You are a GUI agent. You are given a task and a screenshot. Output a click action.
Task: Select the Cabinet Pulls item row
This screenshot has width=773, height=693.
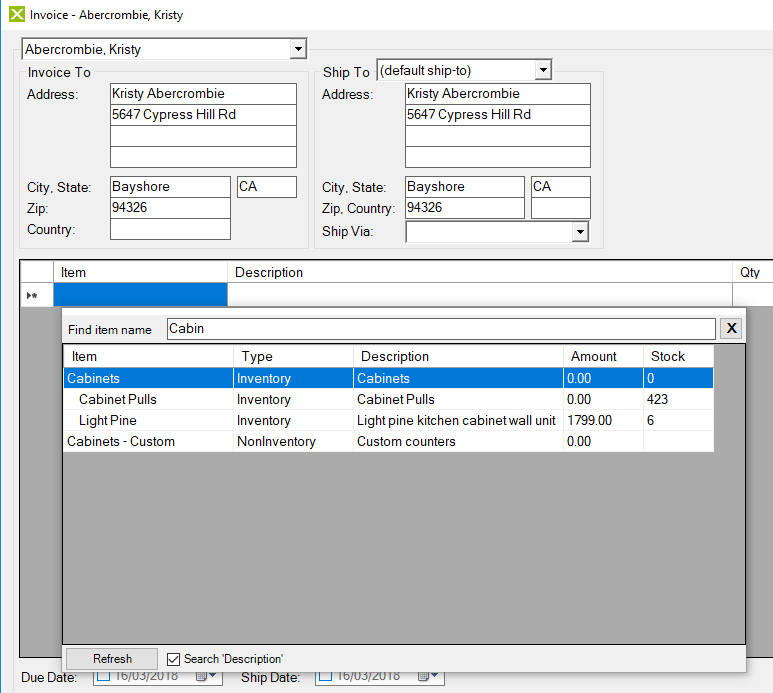click(388, 399)
